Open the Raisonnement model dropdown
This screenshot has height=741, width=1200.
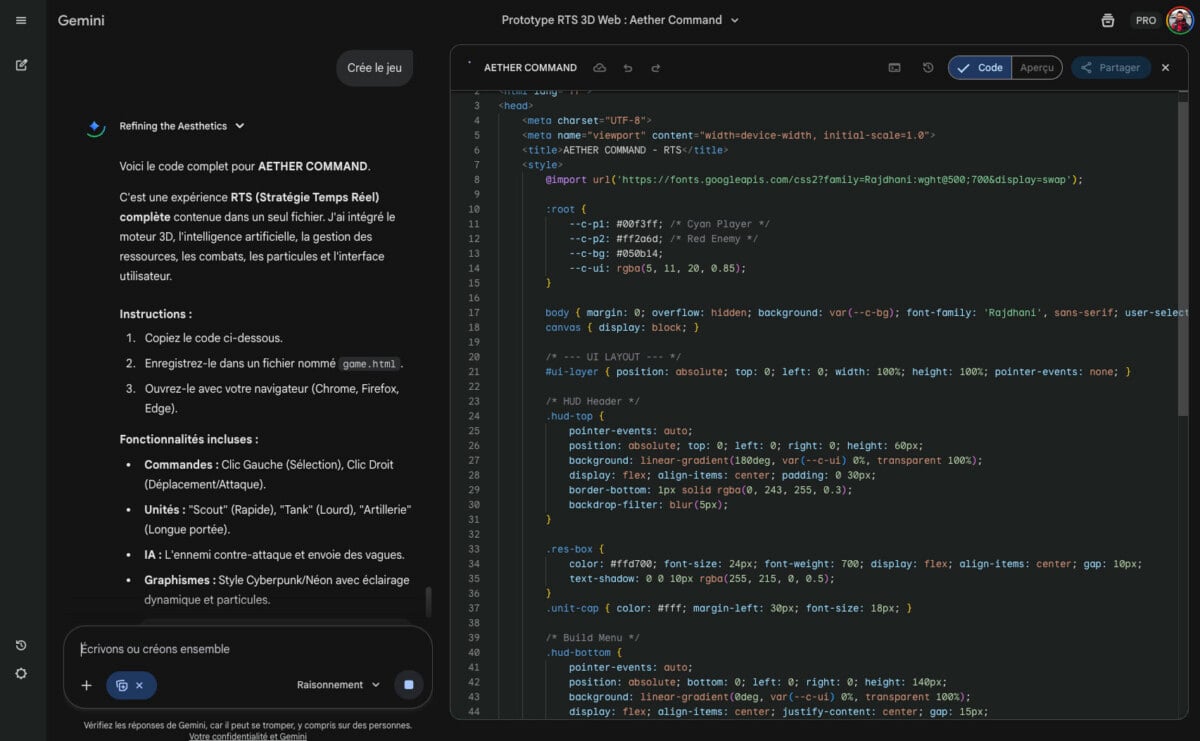click(338, 685)
